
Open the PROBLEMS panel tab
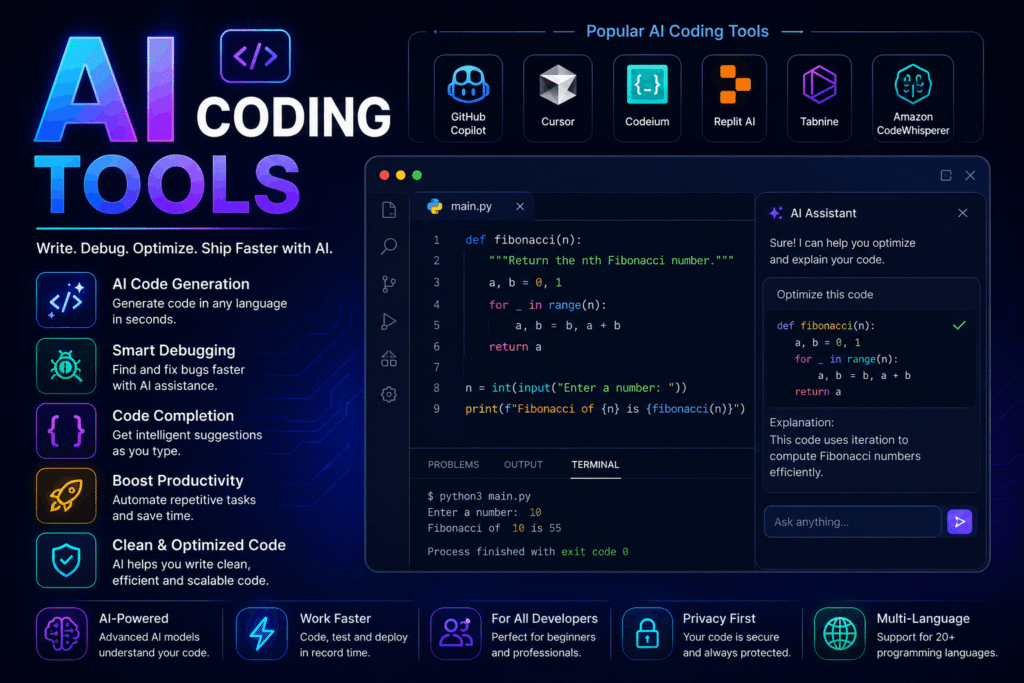pyautogui.click(x=453, y=464)
